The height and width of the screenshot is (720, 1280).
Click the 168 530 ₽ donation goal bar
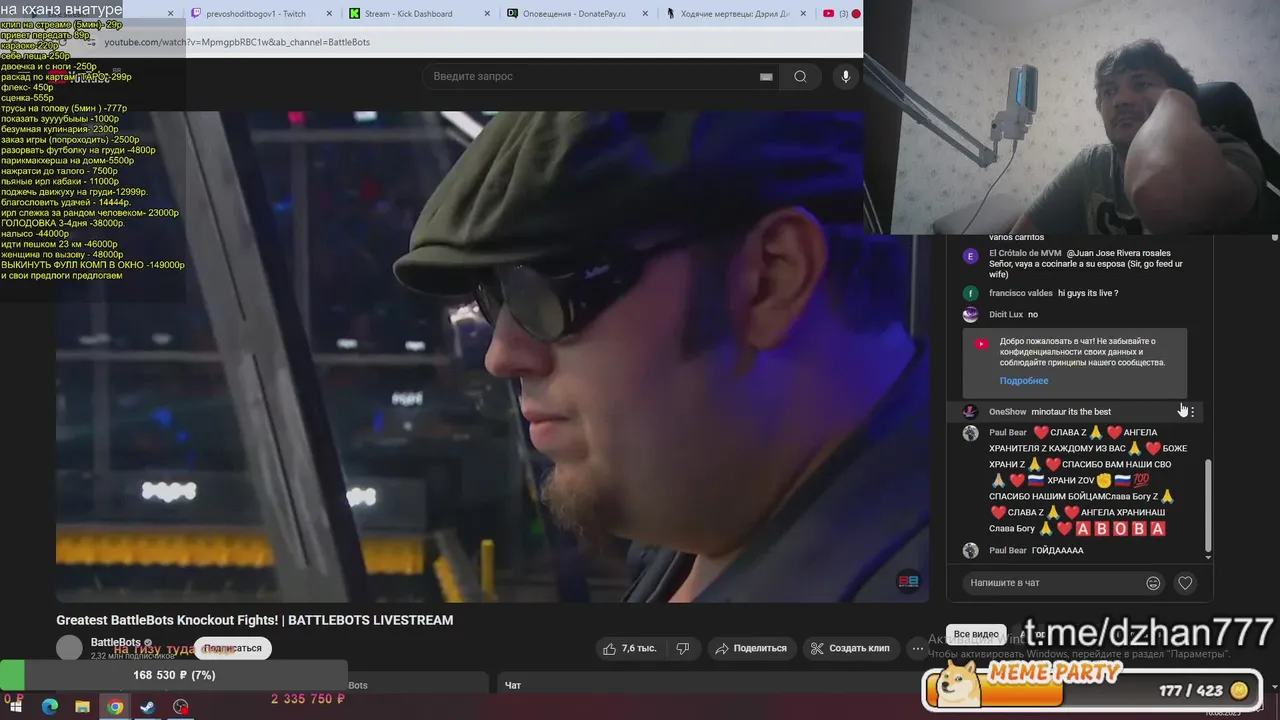(174, 675)
